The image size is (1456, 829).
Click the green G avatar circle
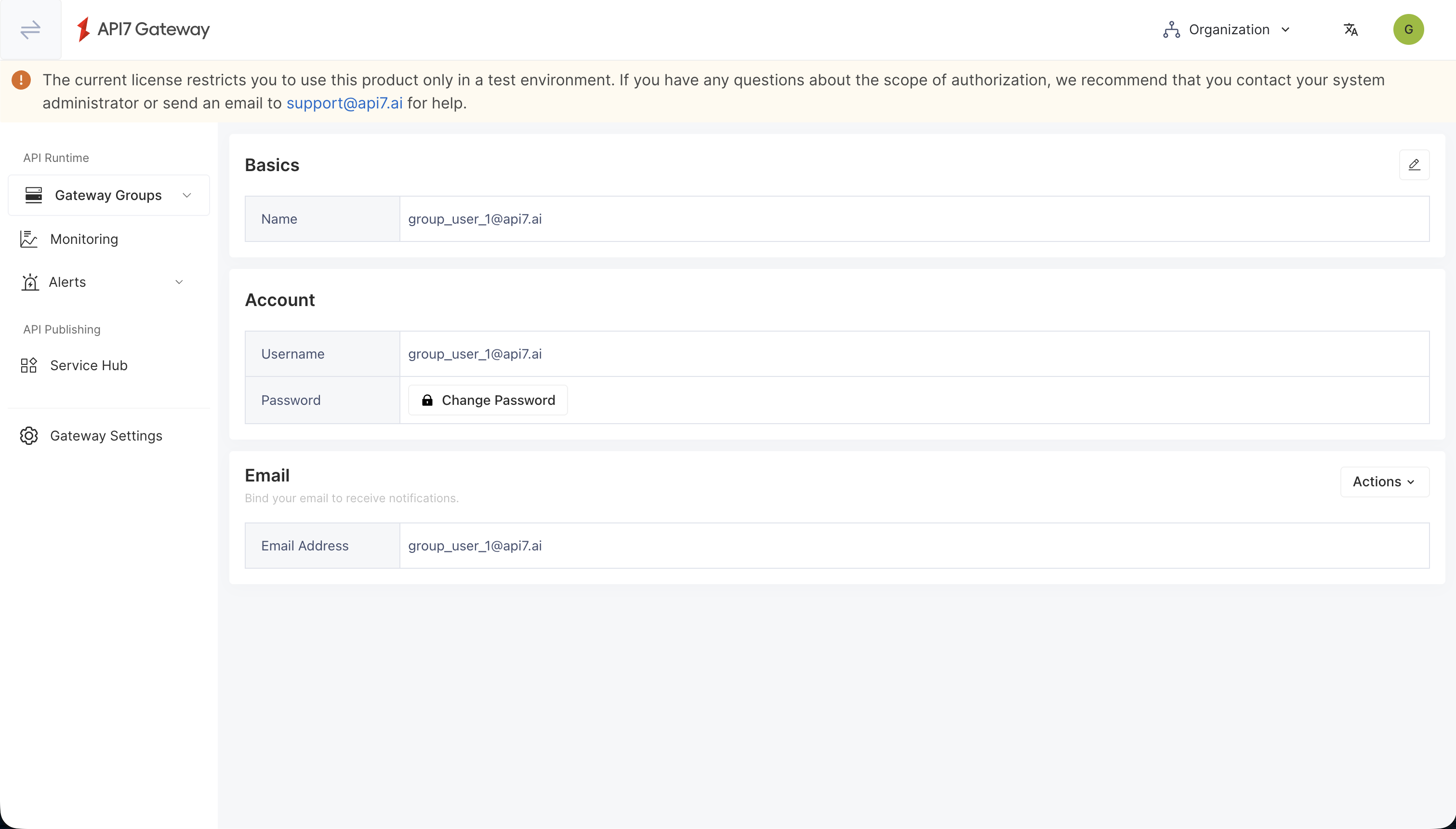1408,29
